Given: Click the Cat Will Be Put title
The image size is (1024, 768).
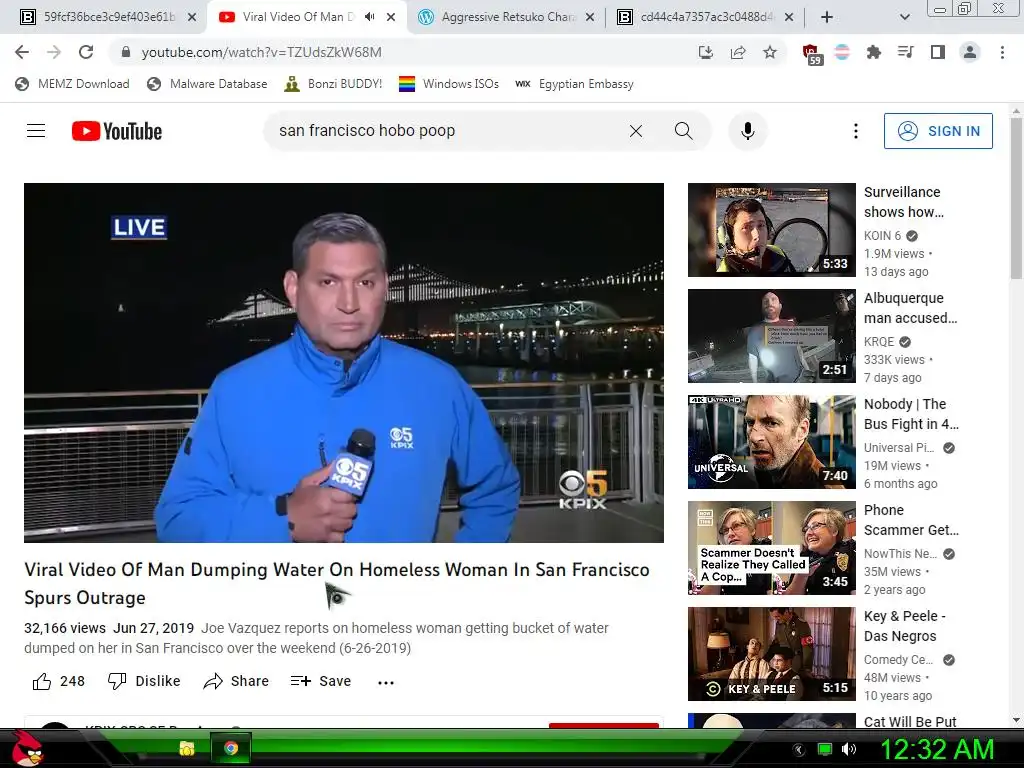Looking at the screenshot, I should tap(910, 722).
